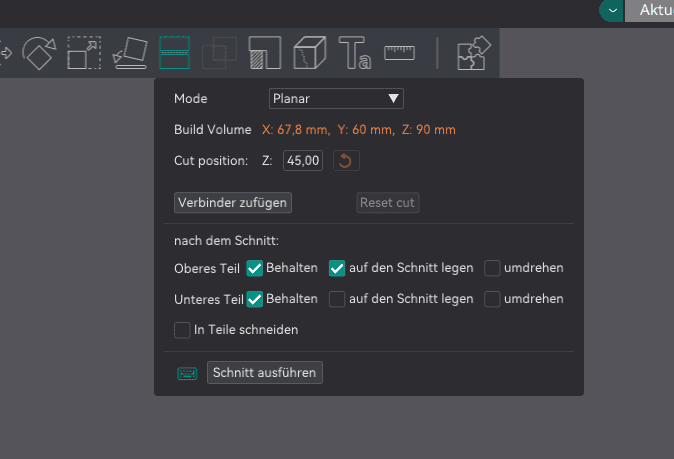
Task: Toggle the Cut tool icon
Action: click(x=174, y=53)
